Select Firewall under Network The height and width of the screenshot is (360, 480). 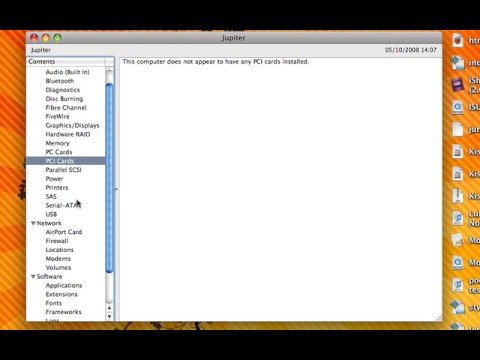pyautogui.click(x=57, y=241)
